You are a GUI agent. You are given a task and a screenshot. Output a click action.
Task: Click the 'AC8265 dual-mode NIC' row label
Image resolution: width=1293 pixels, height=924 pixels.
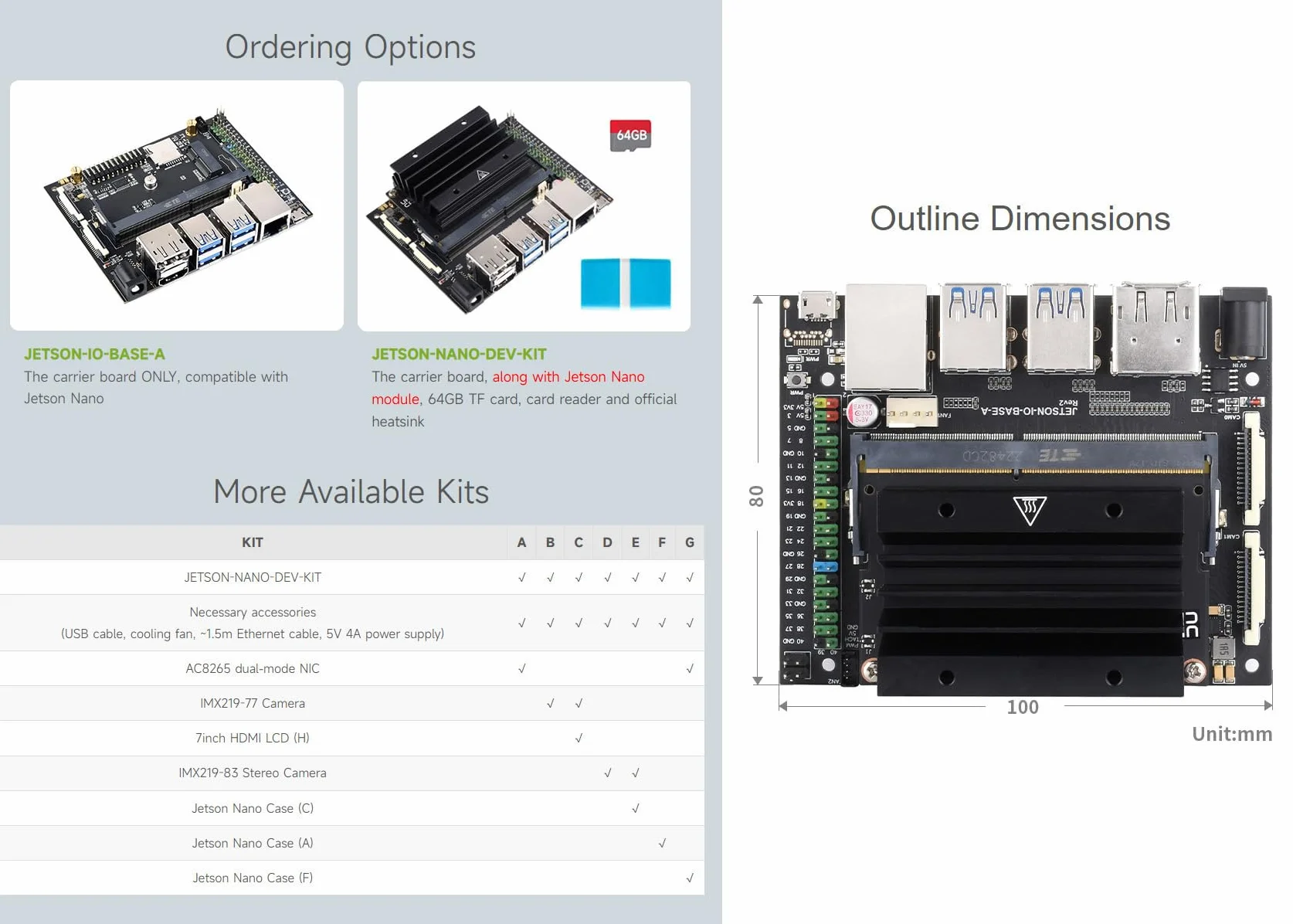[253, 668]
